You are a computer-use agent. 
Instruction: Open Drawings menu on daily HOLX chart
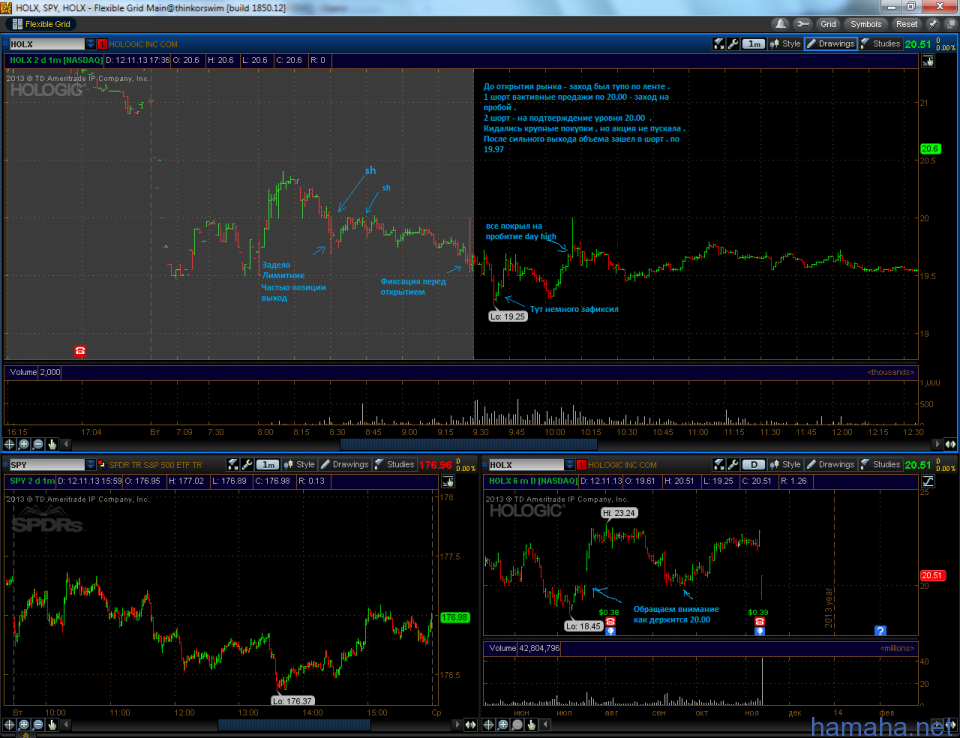(x=830, y=464)
